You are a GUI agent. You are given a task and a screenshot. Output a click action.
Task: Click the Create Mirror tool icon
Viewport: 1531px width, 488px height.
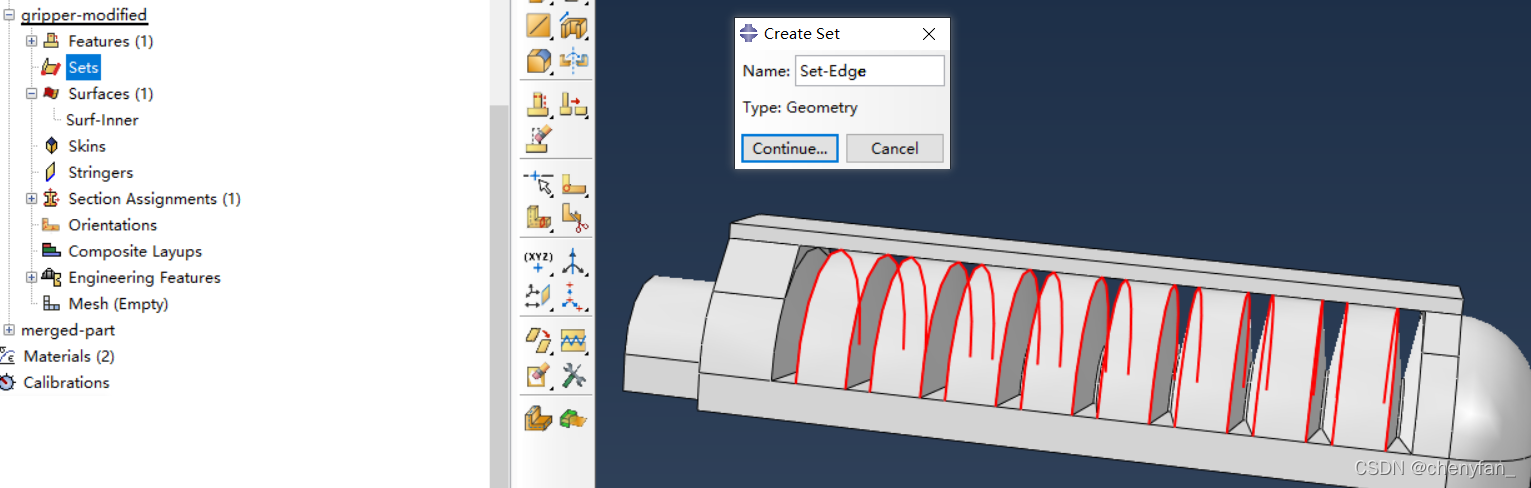[573, 61]
